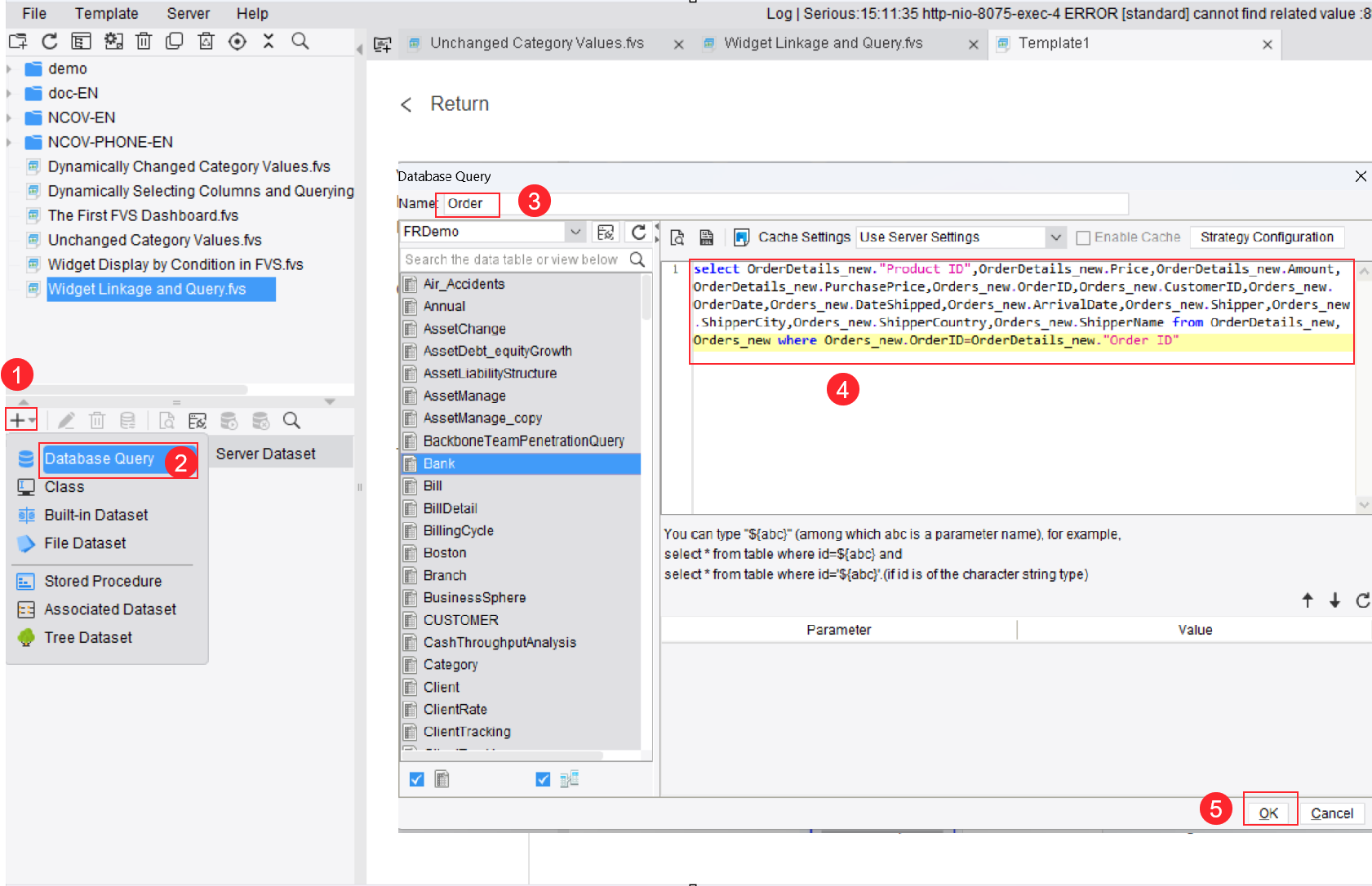The height and width of the screenshot is (886, 1372).
Task: Open the Help menu
Action: (x=252, y=13)
